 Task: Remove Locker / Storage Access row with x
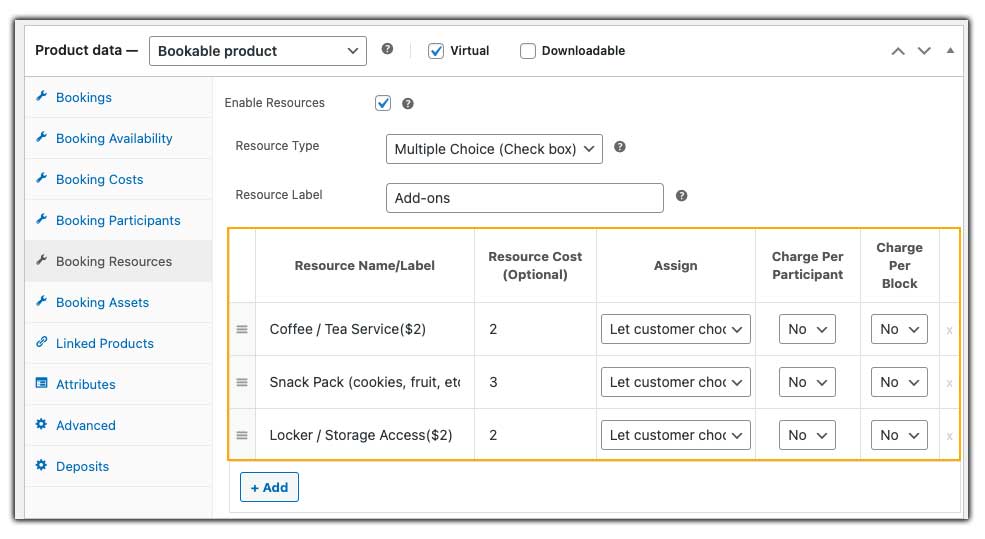point(949,436)
